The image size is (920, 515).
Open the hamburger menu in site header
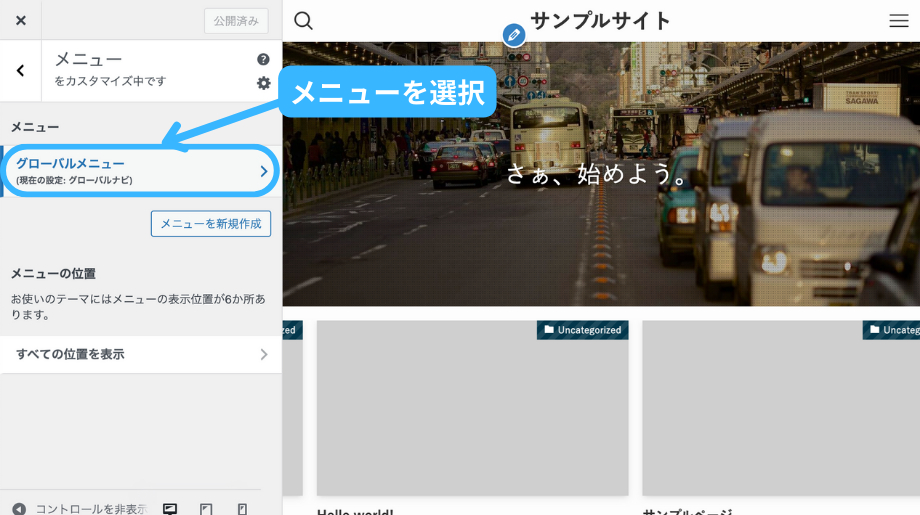click(x=898, y=21)
